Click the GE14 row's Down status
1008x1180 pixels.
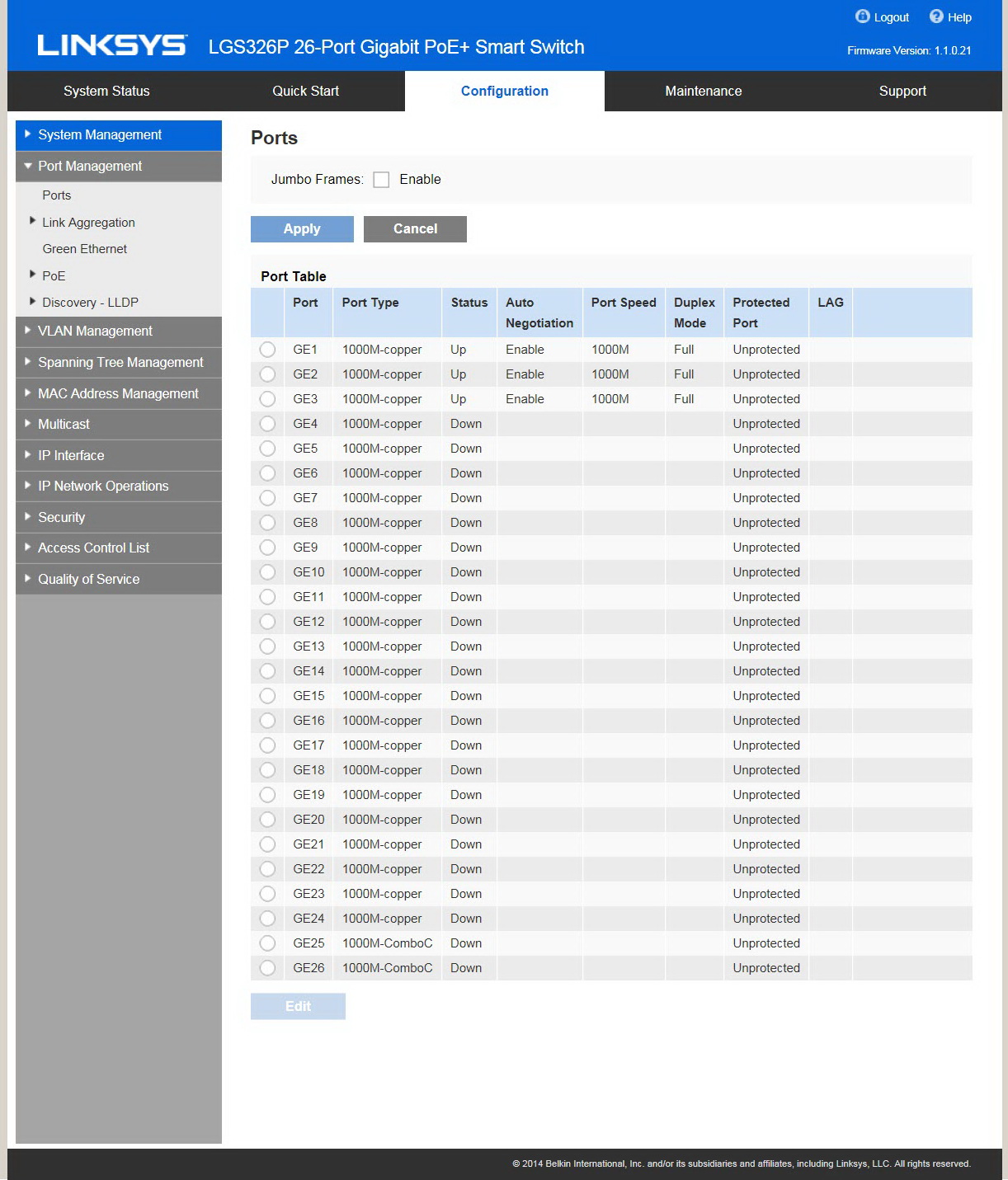click(466, 671)
